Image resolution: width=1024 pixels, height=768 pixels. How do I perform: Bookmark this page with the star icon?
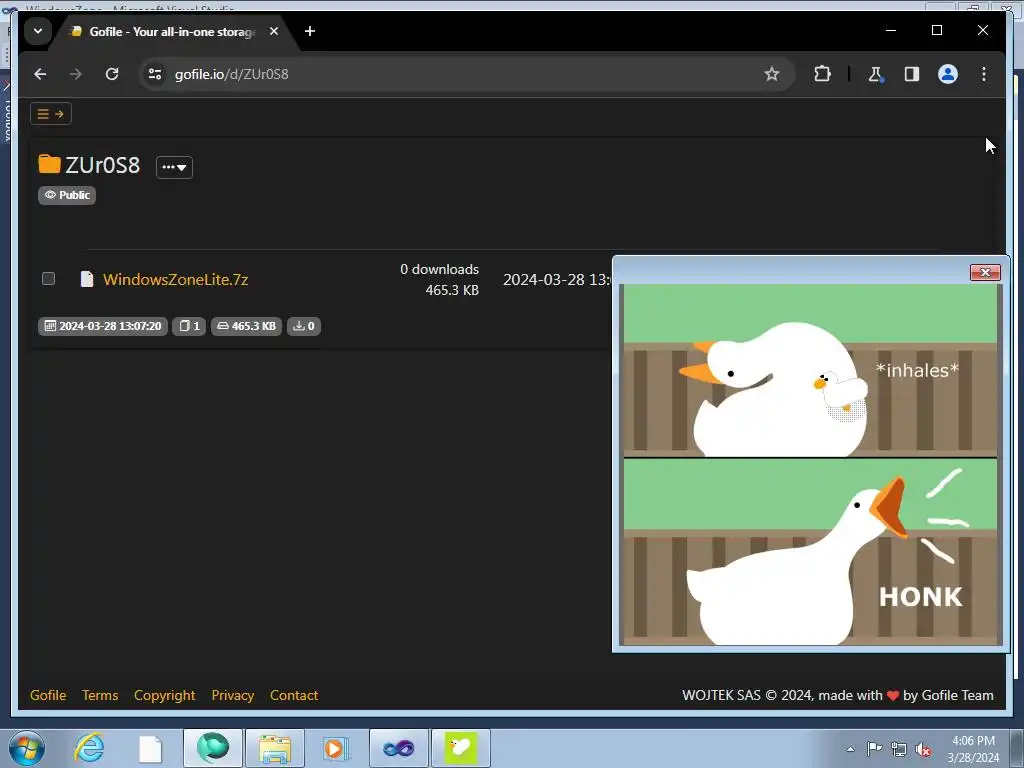tap(772, 74)
